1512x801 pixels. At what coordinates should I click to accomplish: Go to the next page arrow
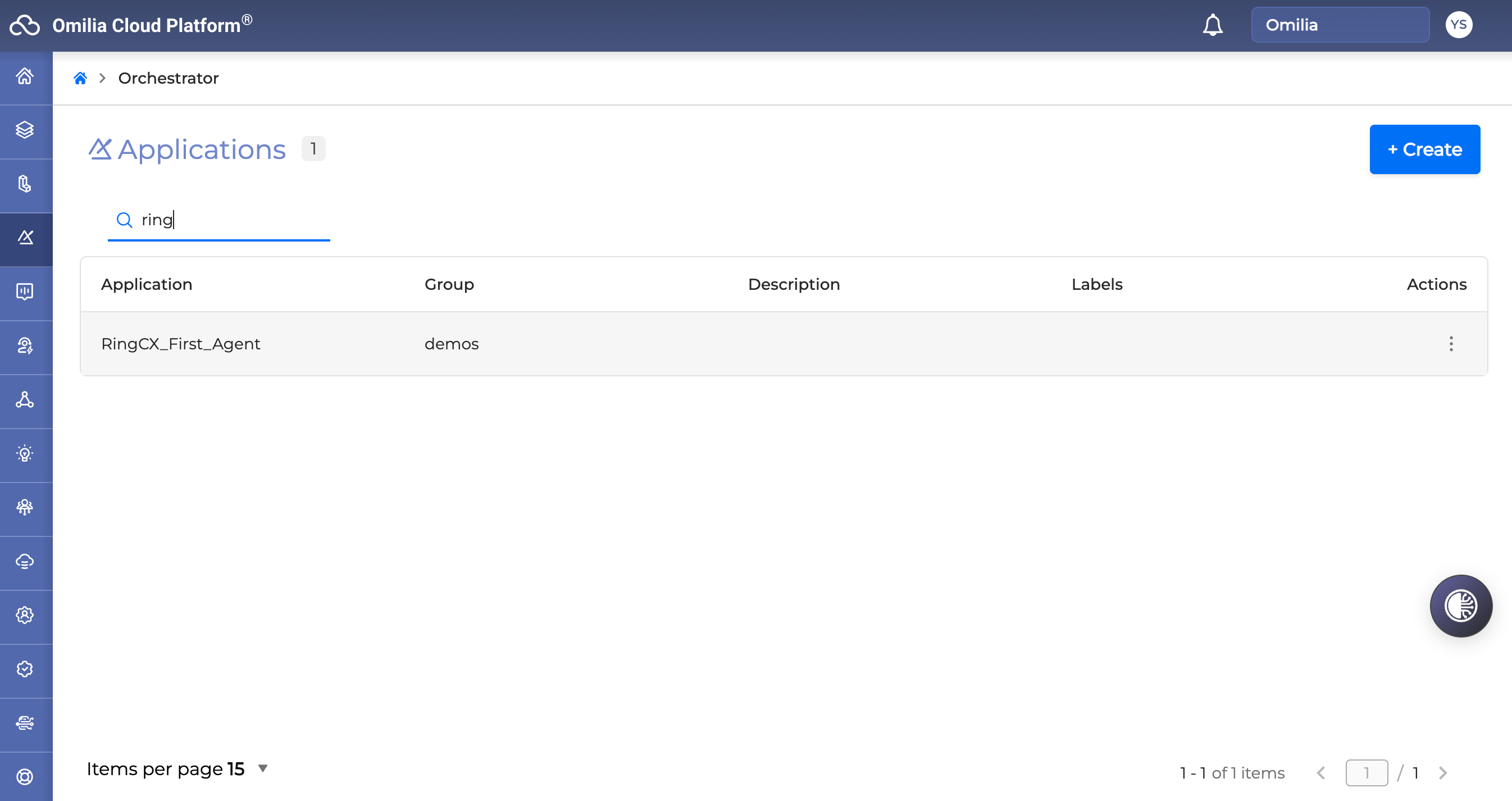[x=1443, y=773]
